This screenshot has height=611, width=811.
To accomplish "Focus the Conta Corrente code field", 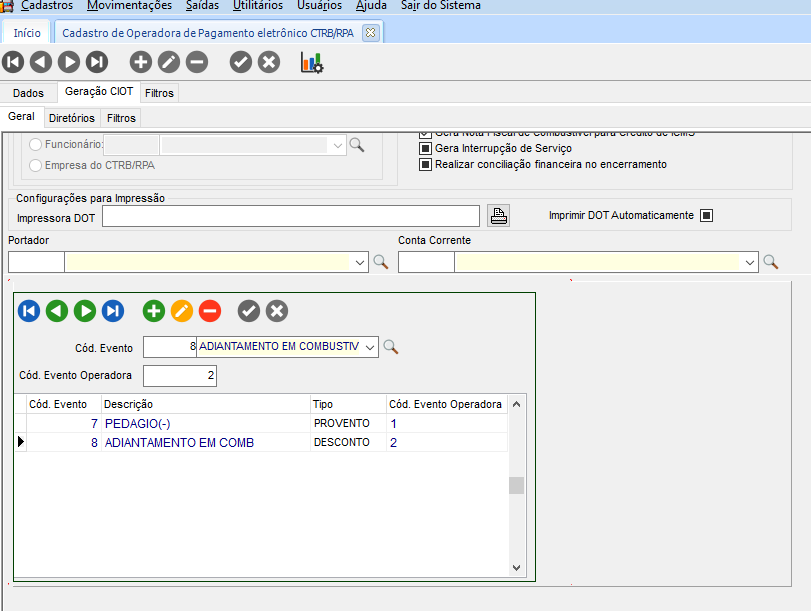I will pyautogui.click(x=426, y=262).
